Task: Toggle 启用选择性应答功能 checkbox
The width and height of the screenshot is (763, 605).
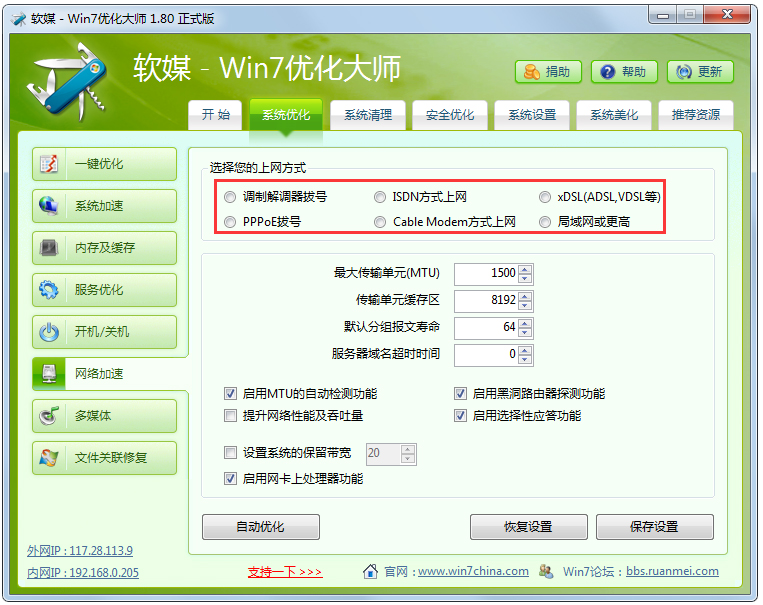Action: point(460,416)
